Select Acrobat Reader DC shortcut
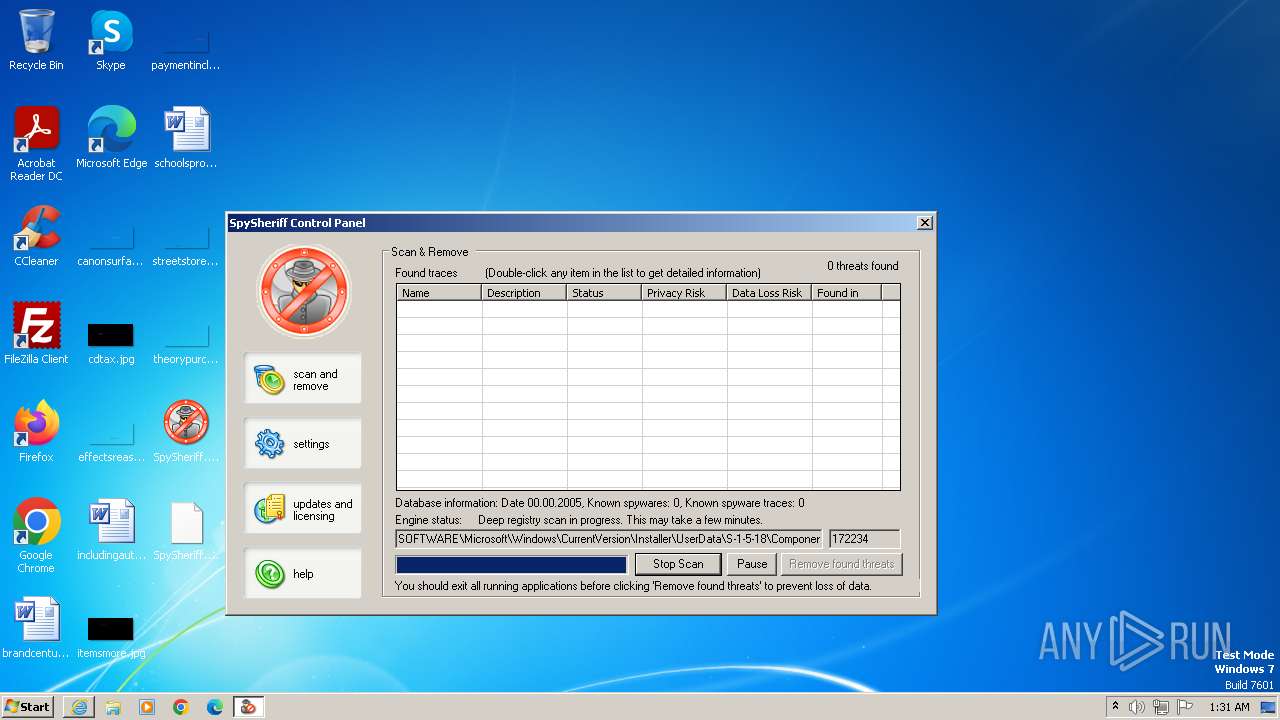 (x=36, y=144)
